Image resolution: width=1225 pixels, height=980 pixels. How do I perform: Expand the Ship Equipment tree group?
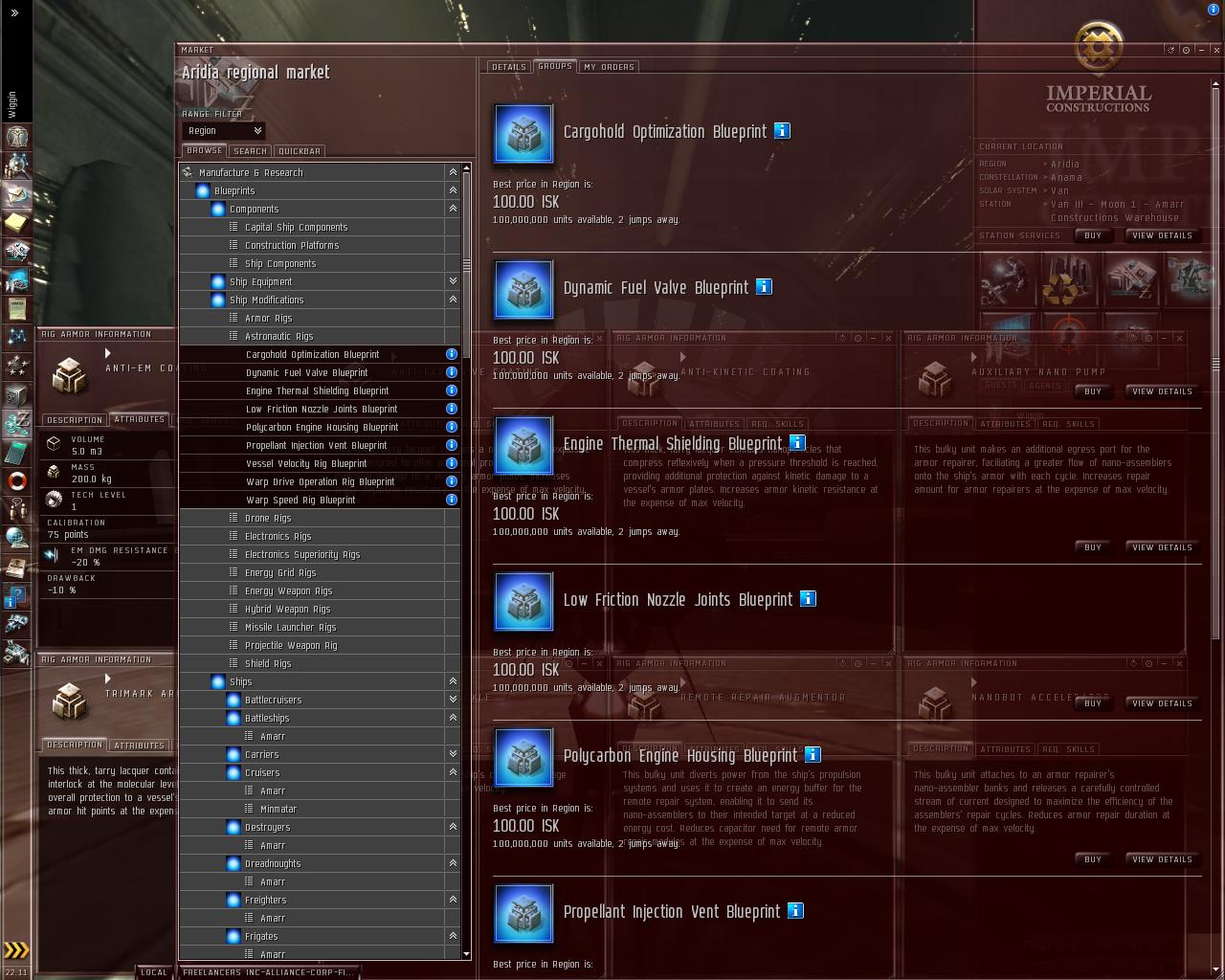pyautogui.click(x=453, y=281)
